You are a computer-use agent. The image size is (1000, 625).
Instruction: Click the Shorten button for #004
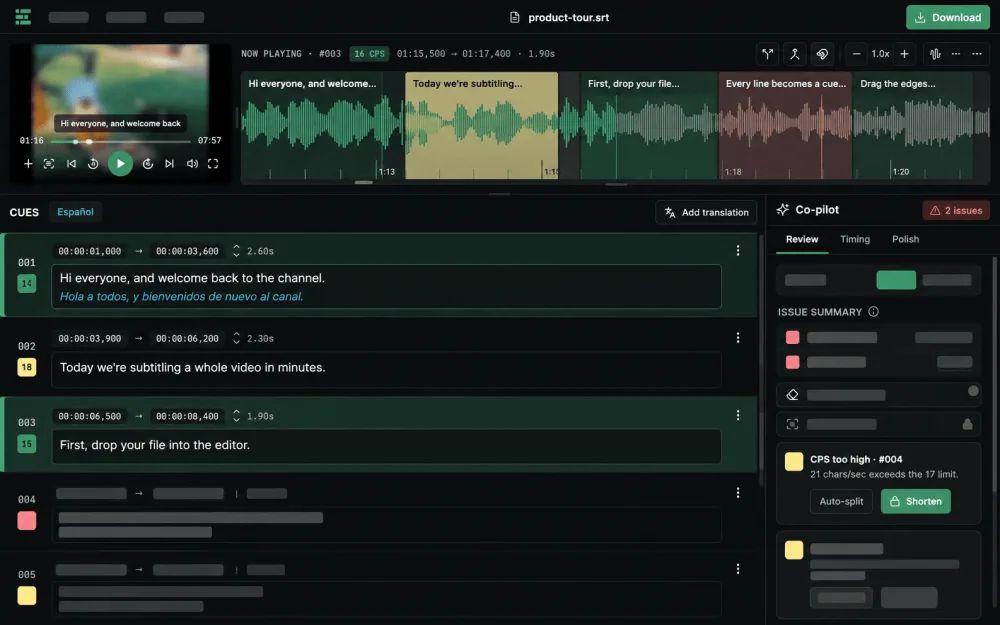(915, 501)
